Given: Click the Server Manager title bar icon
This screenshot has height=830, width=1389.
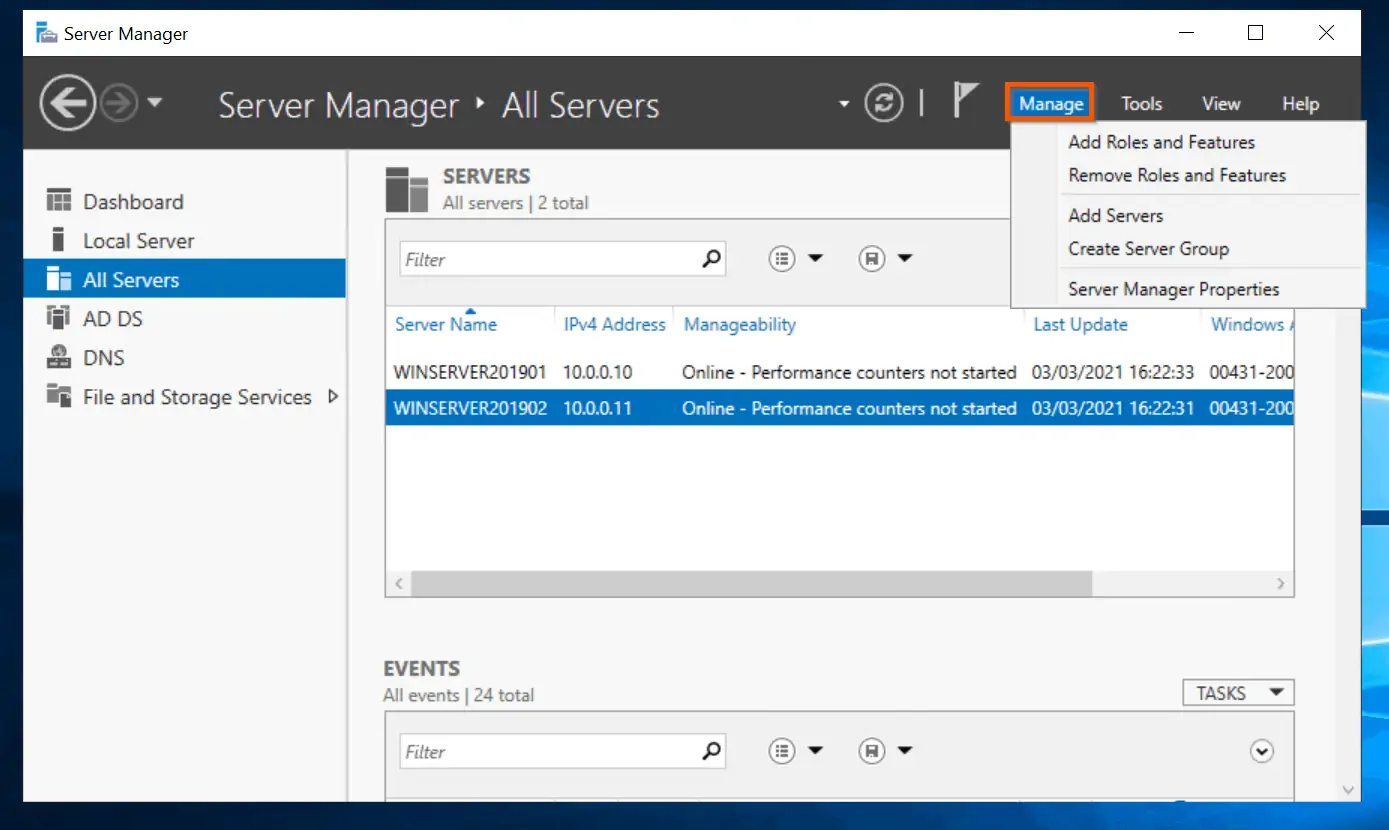Looking at the screenshot, I should pyautogui.click(x=46, y=33).
